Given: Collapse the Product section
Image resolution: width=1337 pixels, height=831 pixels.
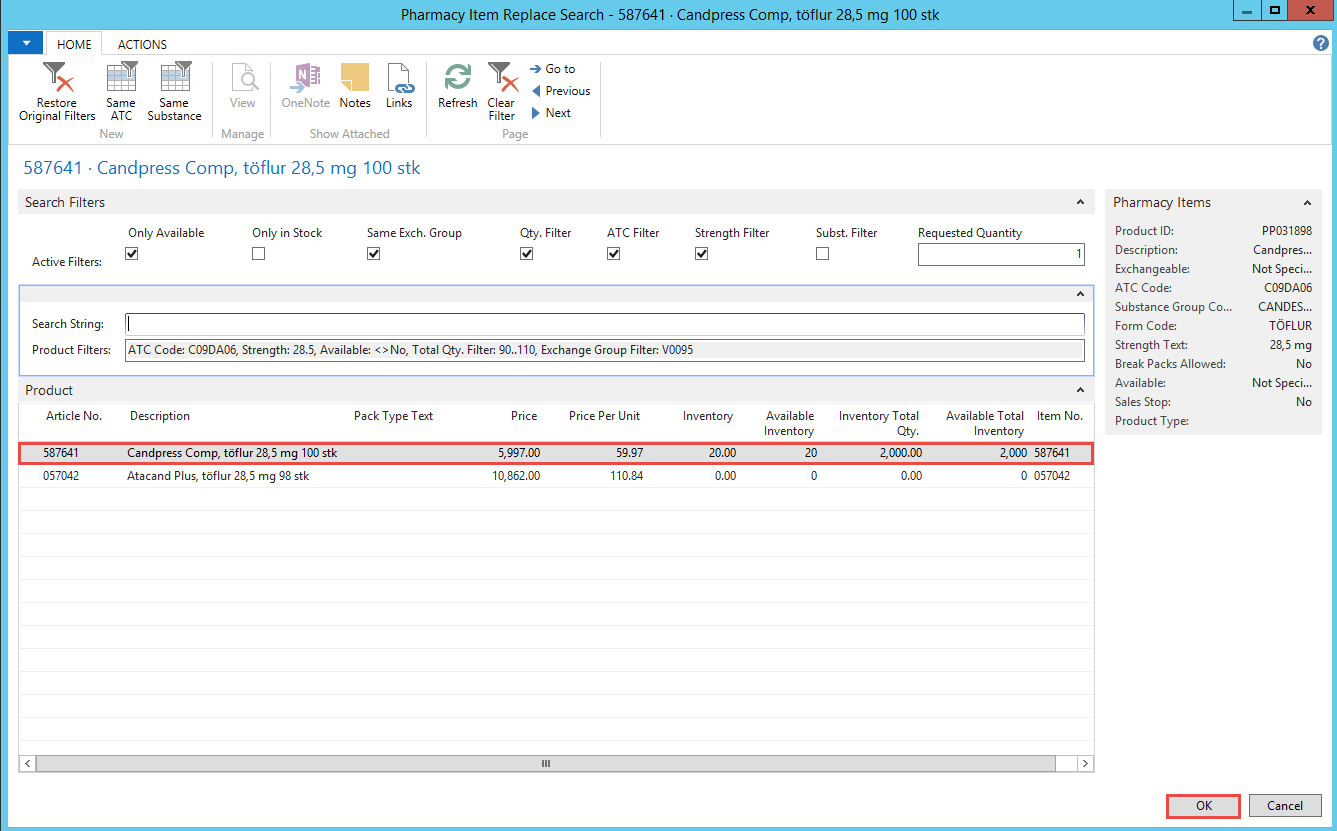Looking at the screenshot, I should click(x=1080, y=390).
